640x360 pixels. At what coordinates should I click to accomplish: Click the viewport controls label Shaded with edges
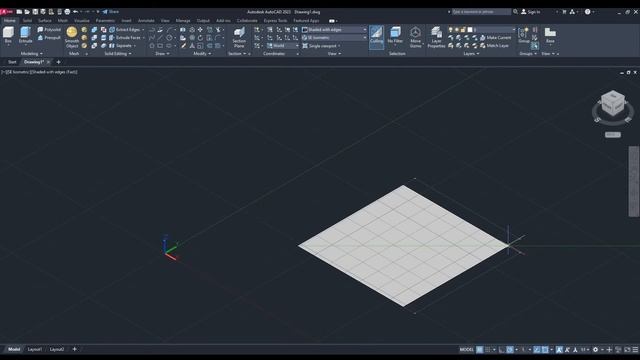[x=55, y=72]
